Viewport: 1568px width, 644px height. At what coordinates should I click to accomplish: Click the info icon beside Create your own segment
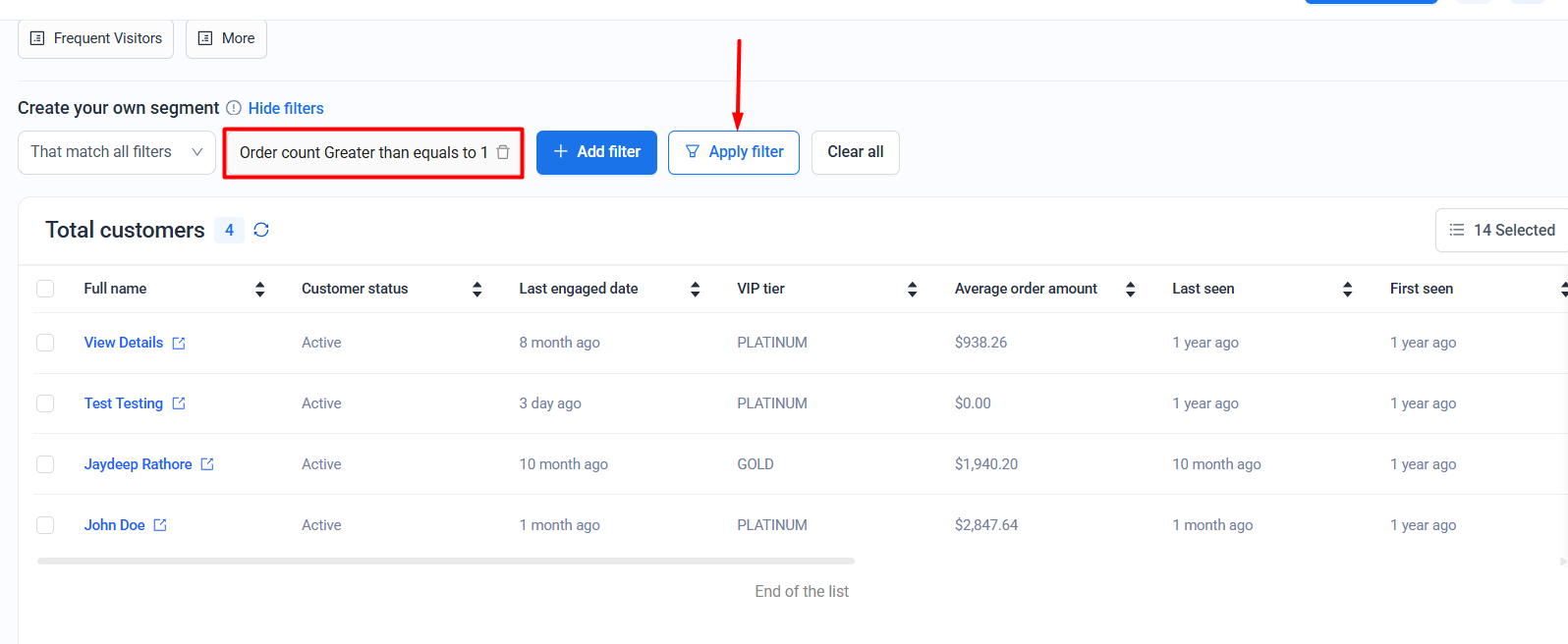coord(234,108)
